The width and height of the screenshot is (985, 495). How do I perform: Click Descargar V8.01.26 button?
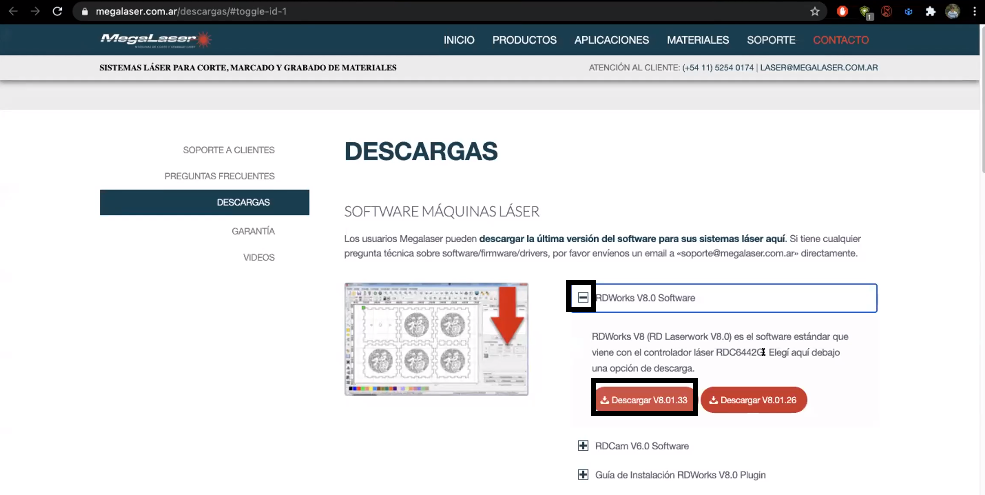point(754,400)
